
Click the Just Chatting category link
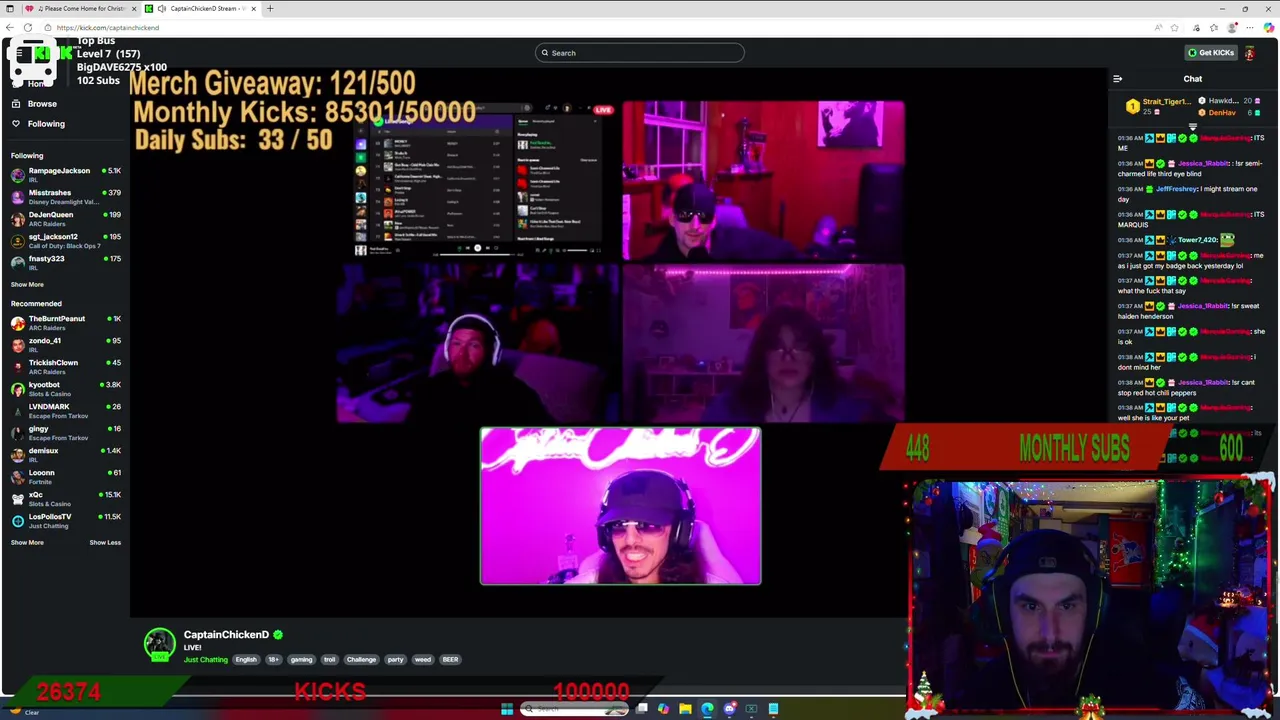click(206, 660)
